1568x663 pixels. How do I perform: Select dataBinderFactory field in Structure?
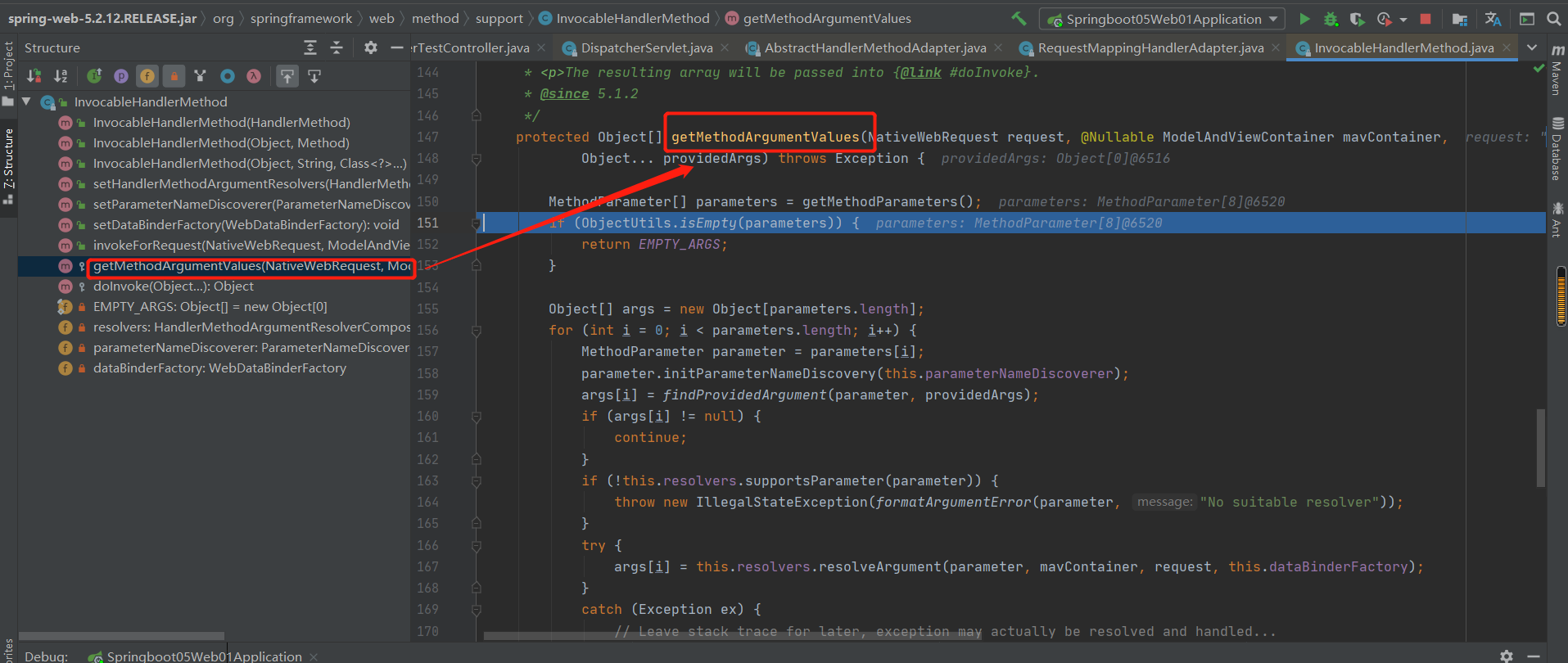click(x=219, y=368)
